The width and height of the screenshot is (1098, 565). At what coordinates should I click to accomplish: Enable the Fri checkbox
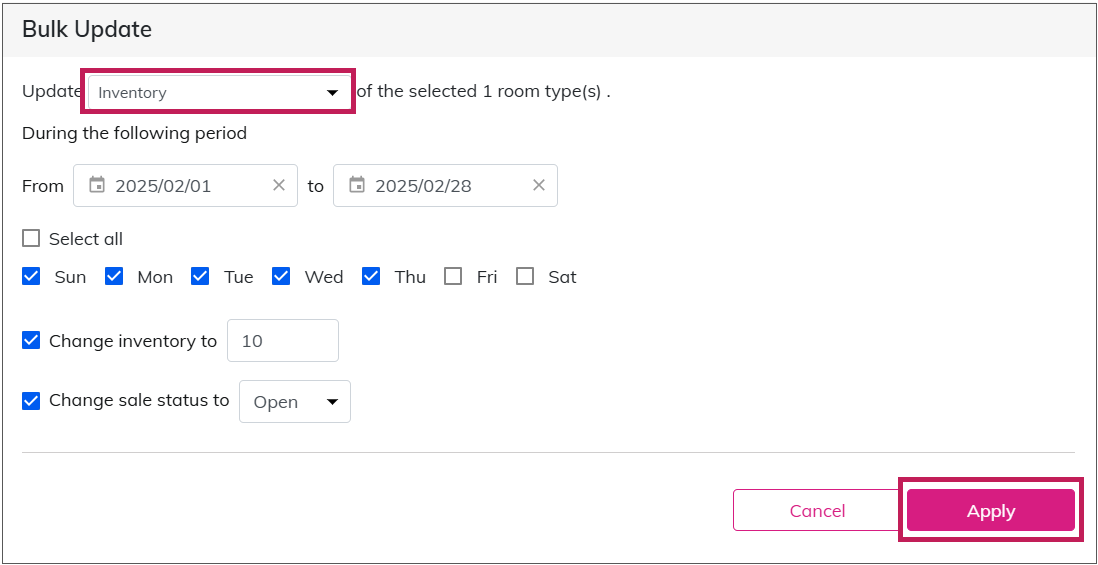point(453,277)
